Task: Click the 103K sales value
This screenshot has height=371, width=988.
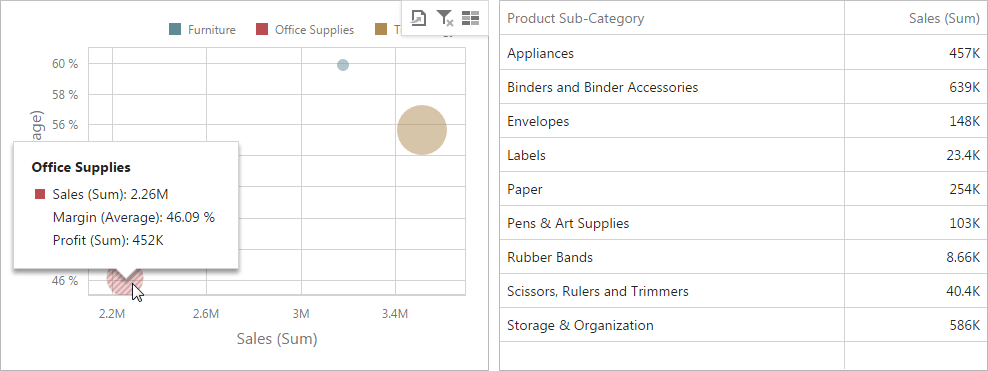Action: pyautogui.click(x=964, y=223)
